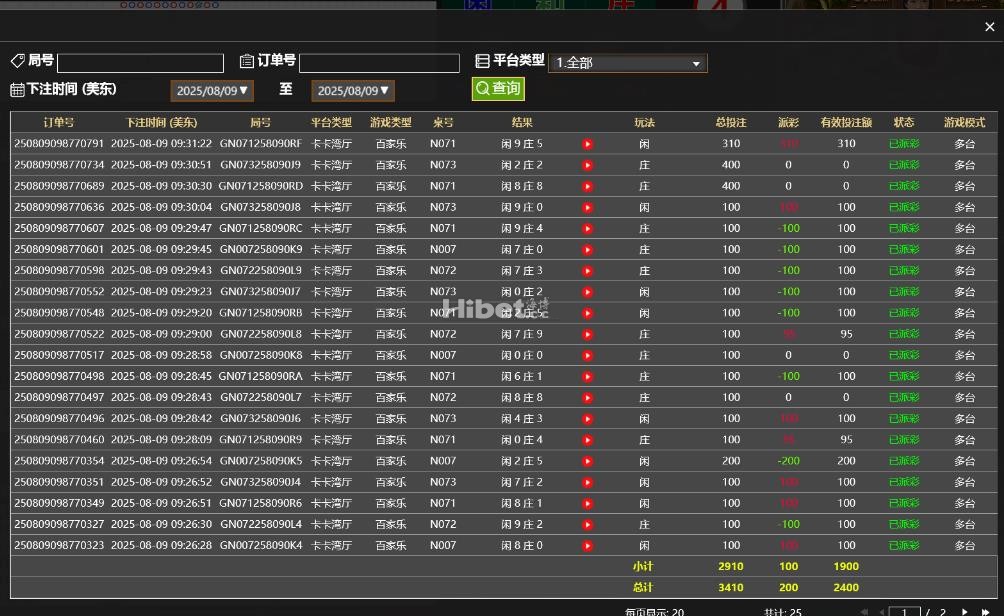Click the green 查询 search button
Viewport: 1004px width, 616px height.
[x=498, y=89]
